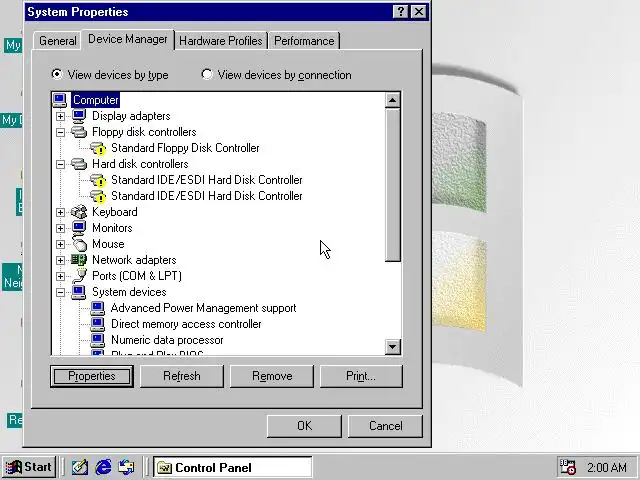Click the second IDE/ESDI controller warning icon
This screenshot has width=640, height=480.
(x=98, y=196)
